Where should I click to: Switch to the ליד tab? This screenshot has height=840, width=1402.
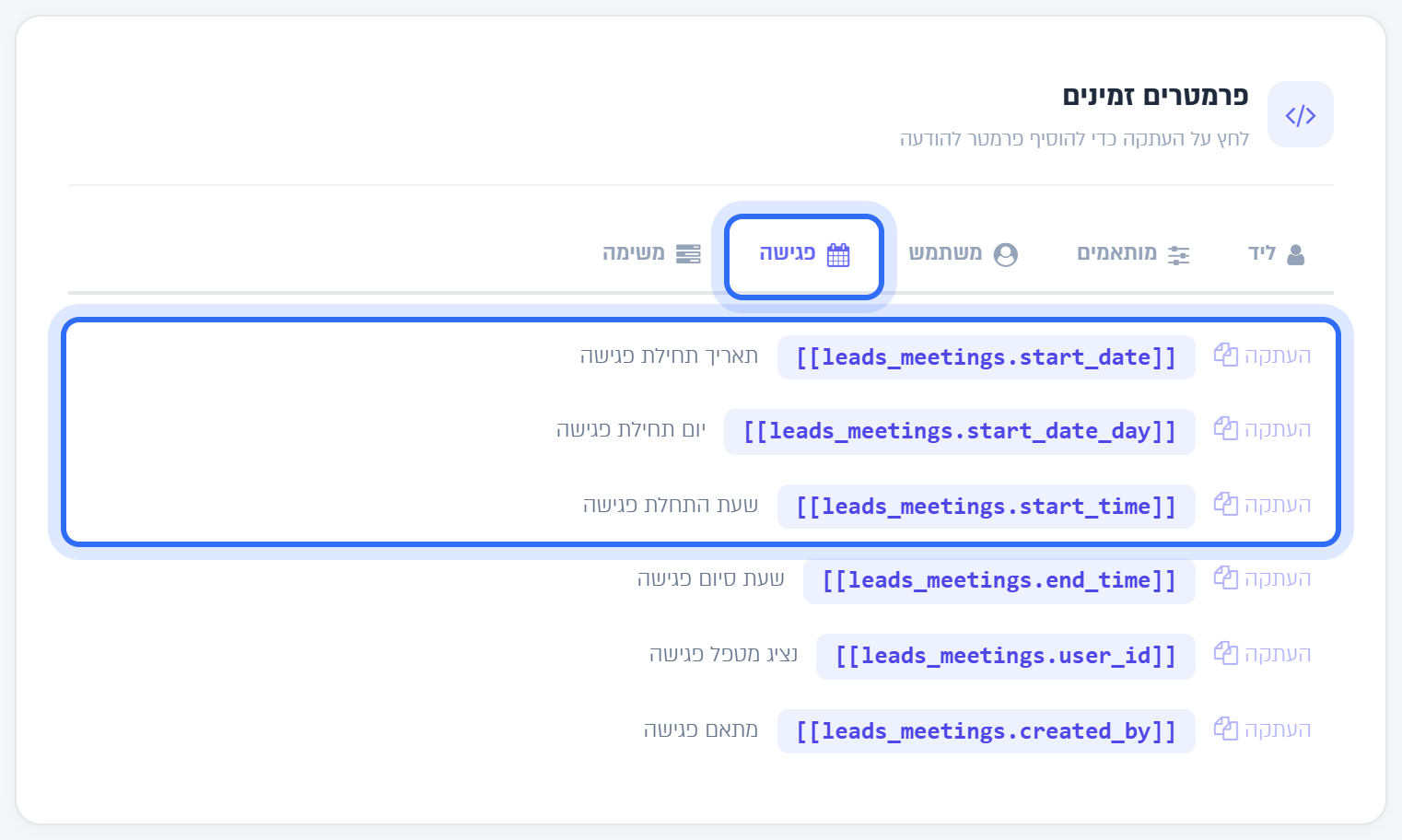tap(1276, 254)
